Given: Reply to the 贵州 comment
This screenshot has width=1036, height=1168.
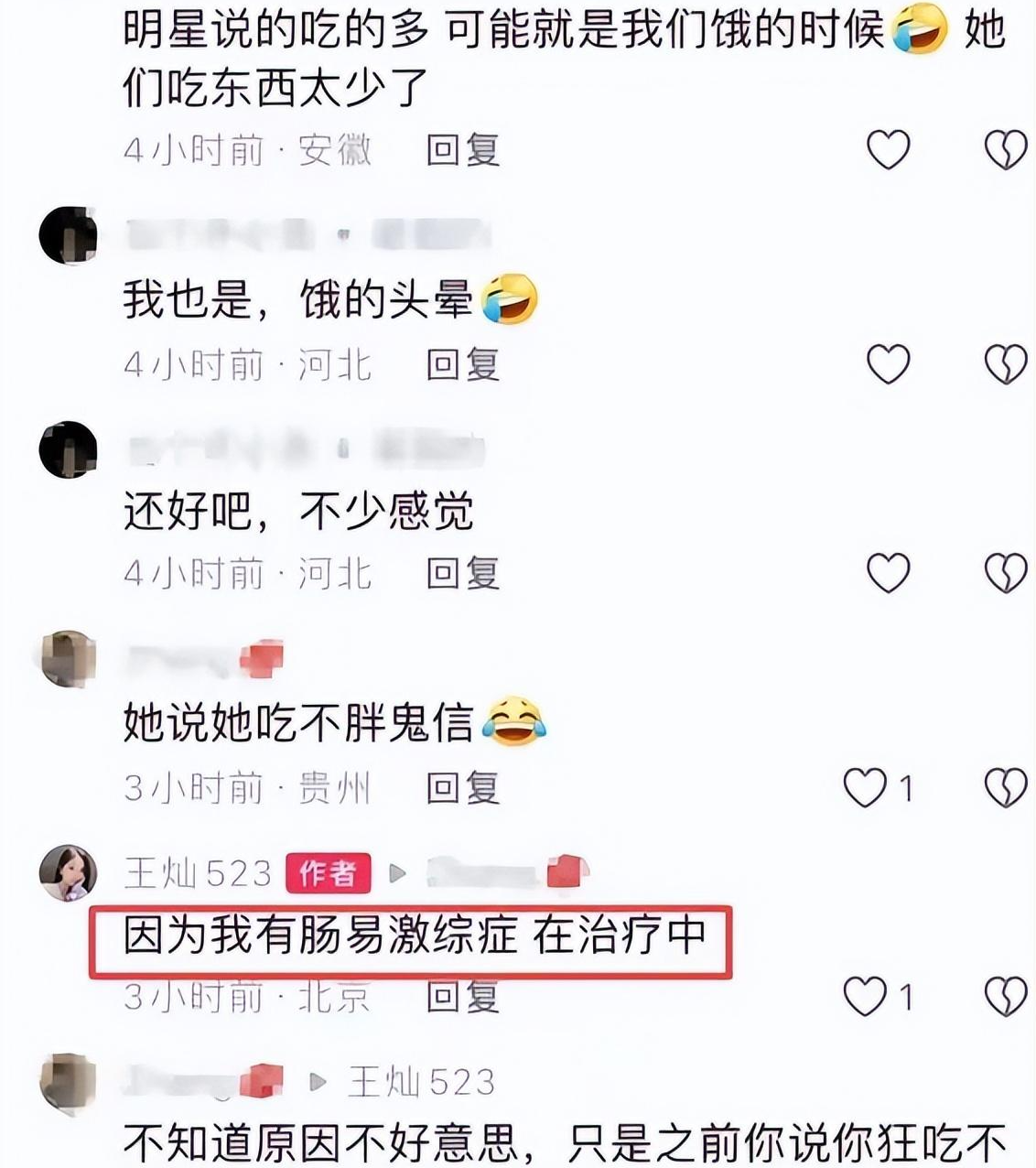Looking at the screenshot, I should point(463,787).
